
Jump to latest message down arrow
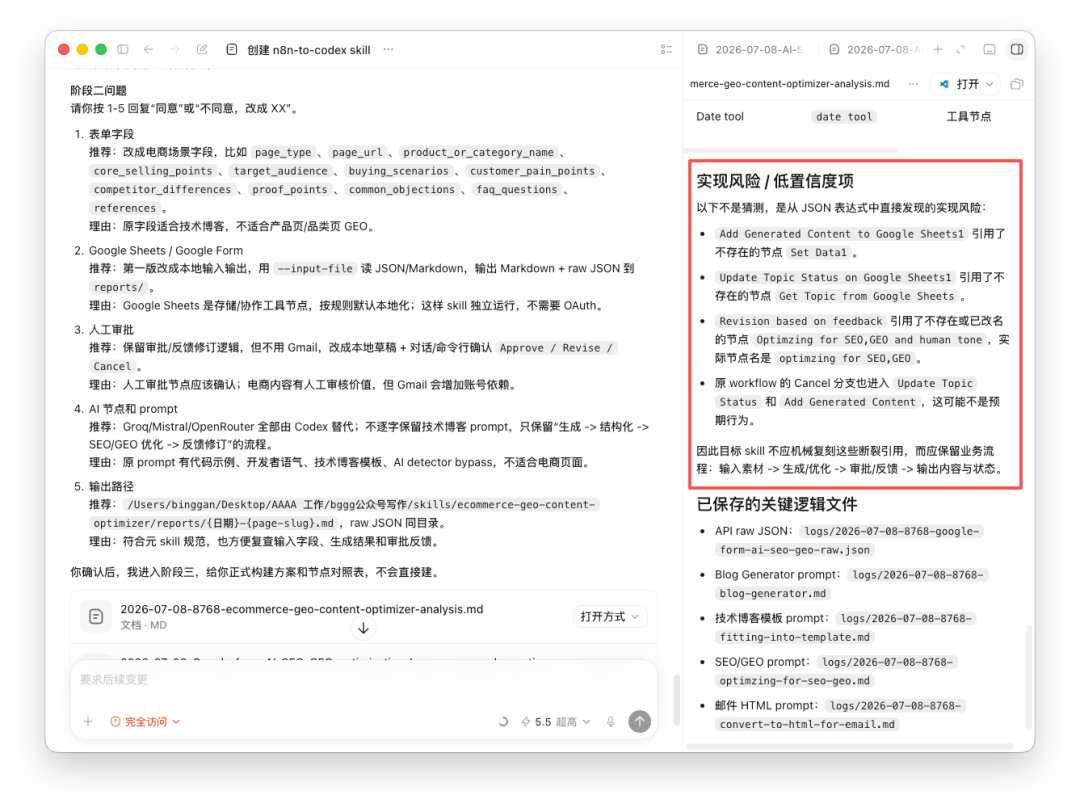click(363, 628)
